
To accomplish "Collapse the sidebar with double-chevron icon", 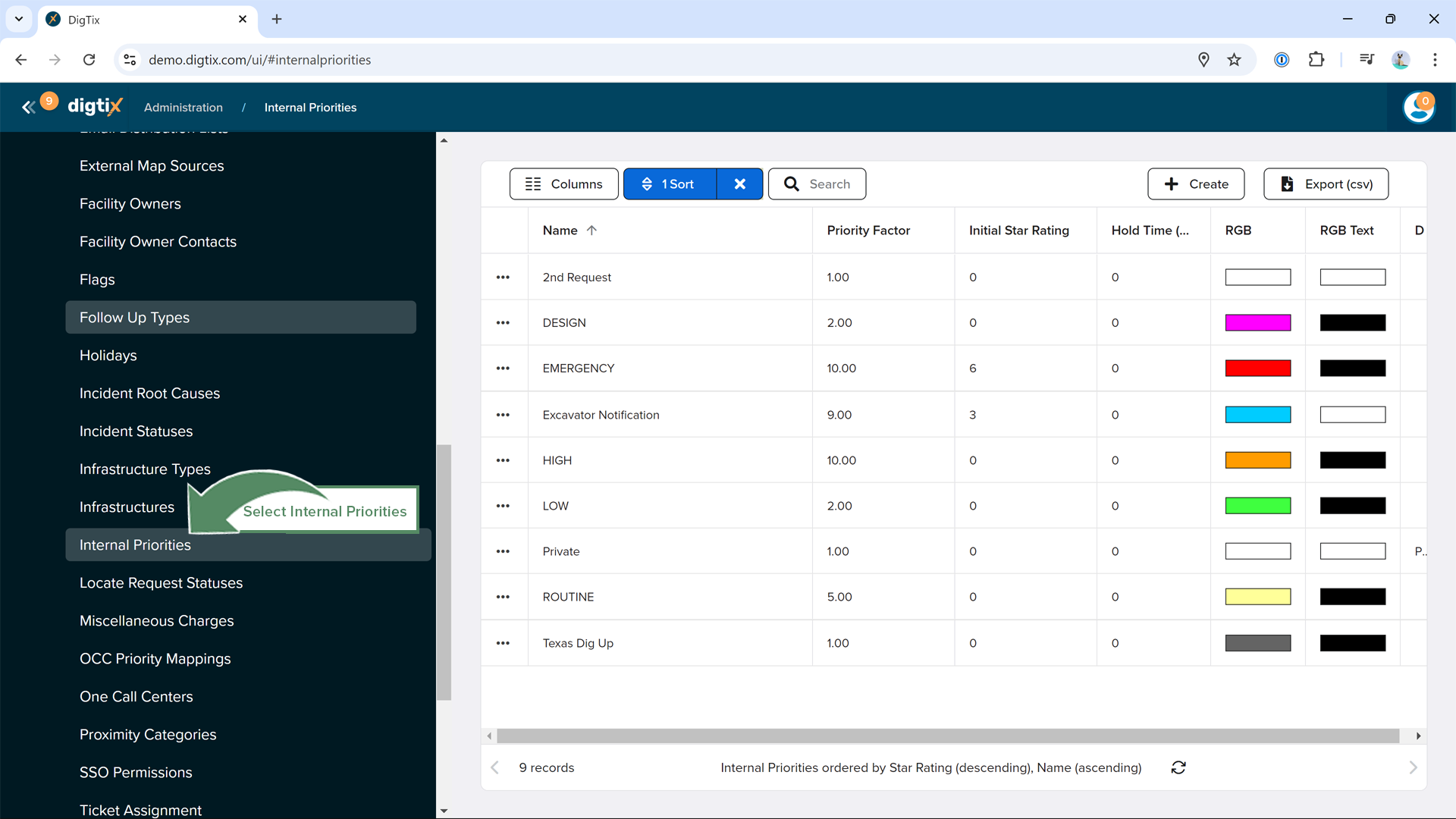I will (x=28, y=108).
